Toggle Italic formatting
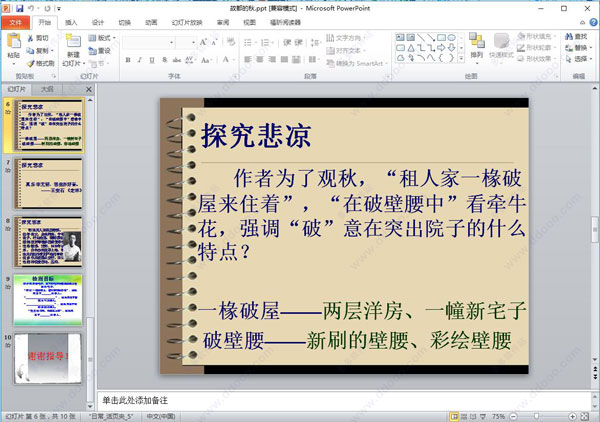 coord(140,60)
